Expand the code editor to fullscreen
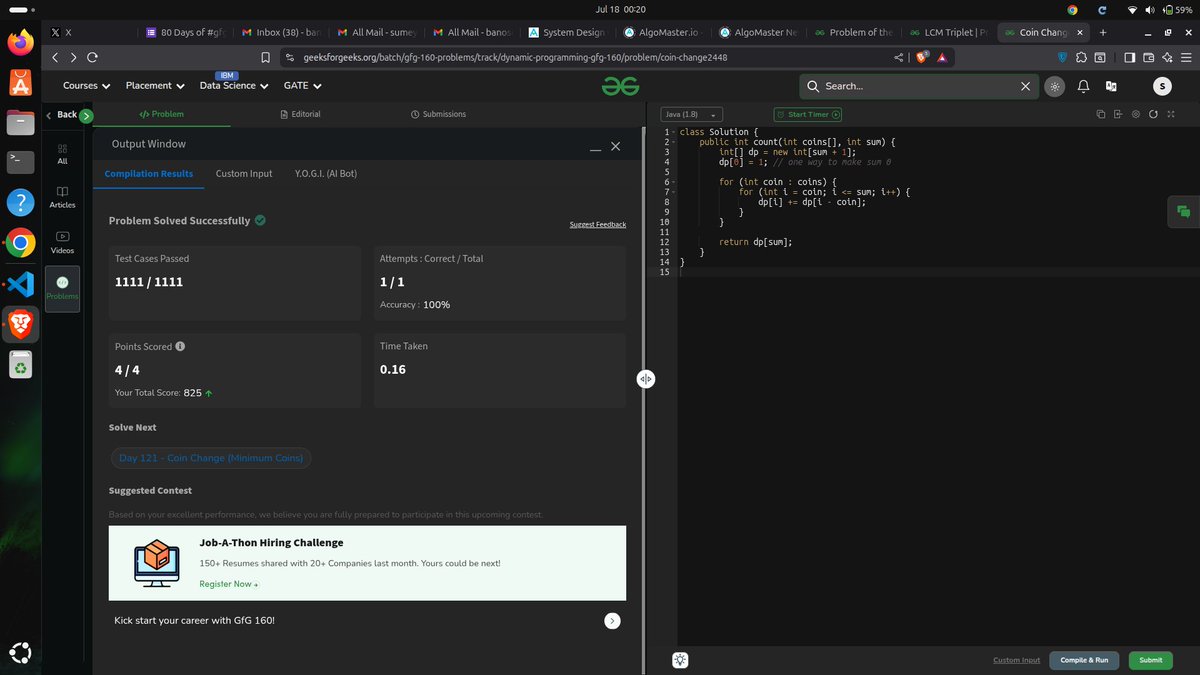 tap(1170, 114)
